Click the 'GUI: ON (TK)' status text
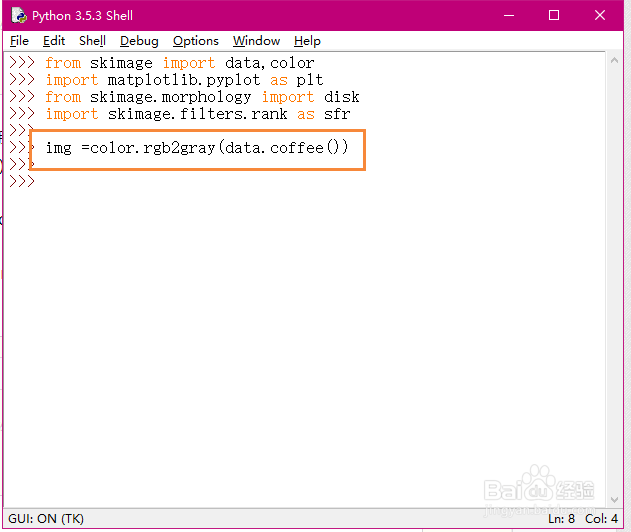The height and width of the screenshot is (532, 631). pyautogui.click(x=46, y=519)
